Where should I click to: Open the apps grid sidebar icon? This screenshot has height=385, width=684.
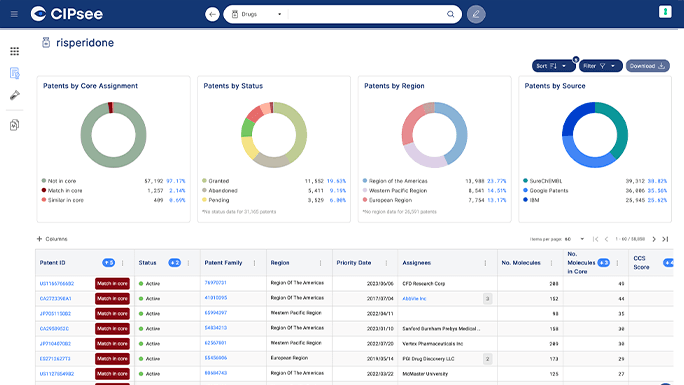click(14, 51)
